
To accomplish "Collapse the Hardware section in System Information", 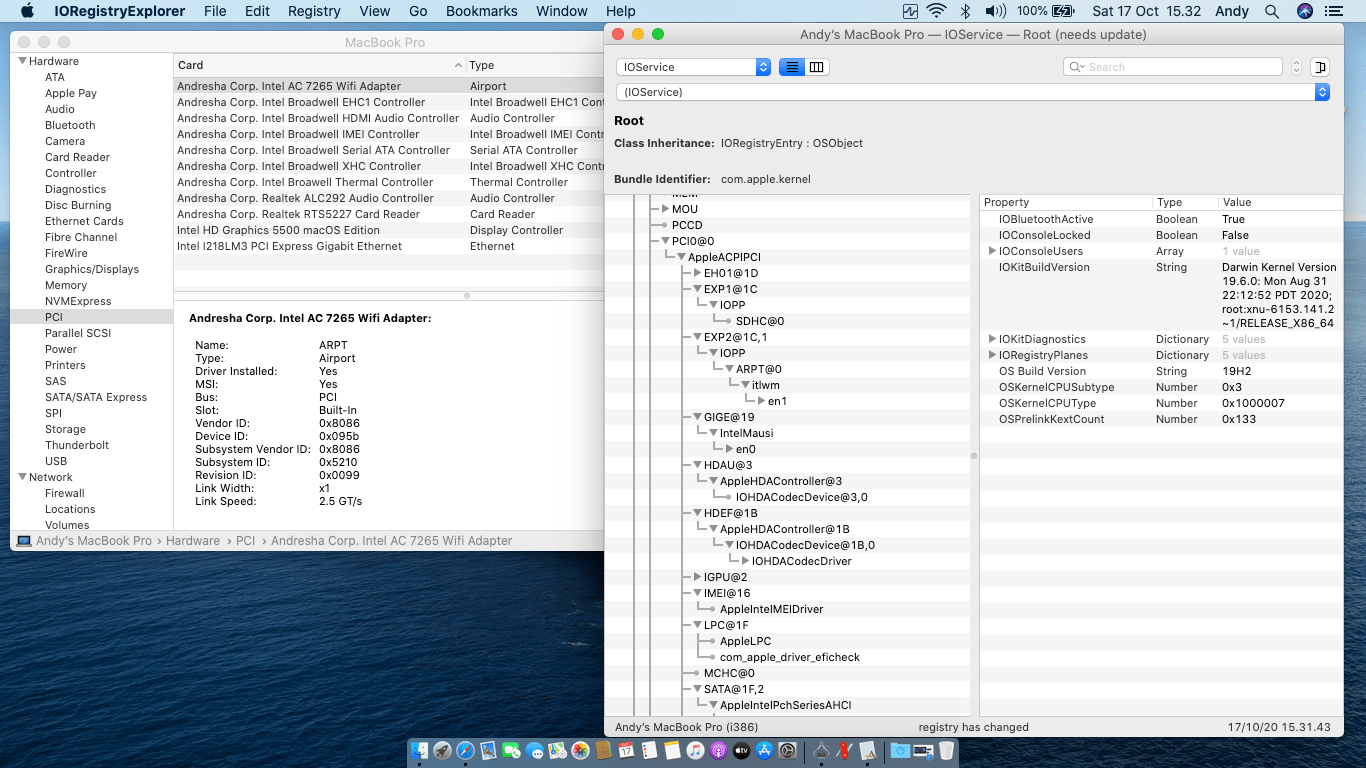I will tap(21, 61).
